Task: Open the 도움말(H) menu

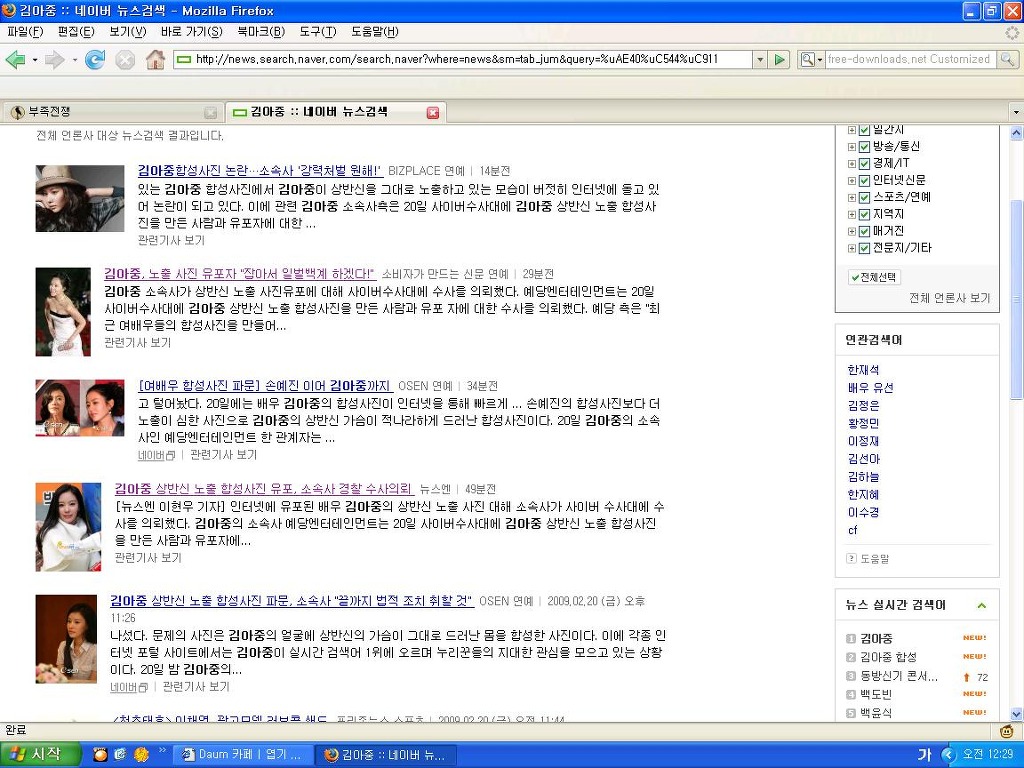Action: point(374,31)
